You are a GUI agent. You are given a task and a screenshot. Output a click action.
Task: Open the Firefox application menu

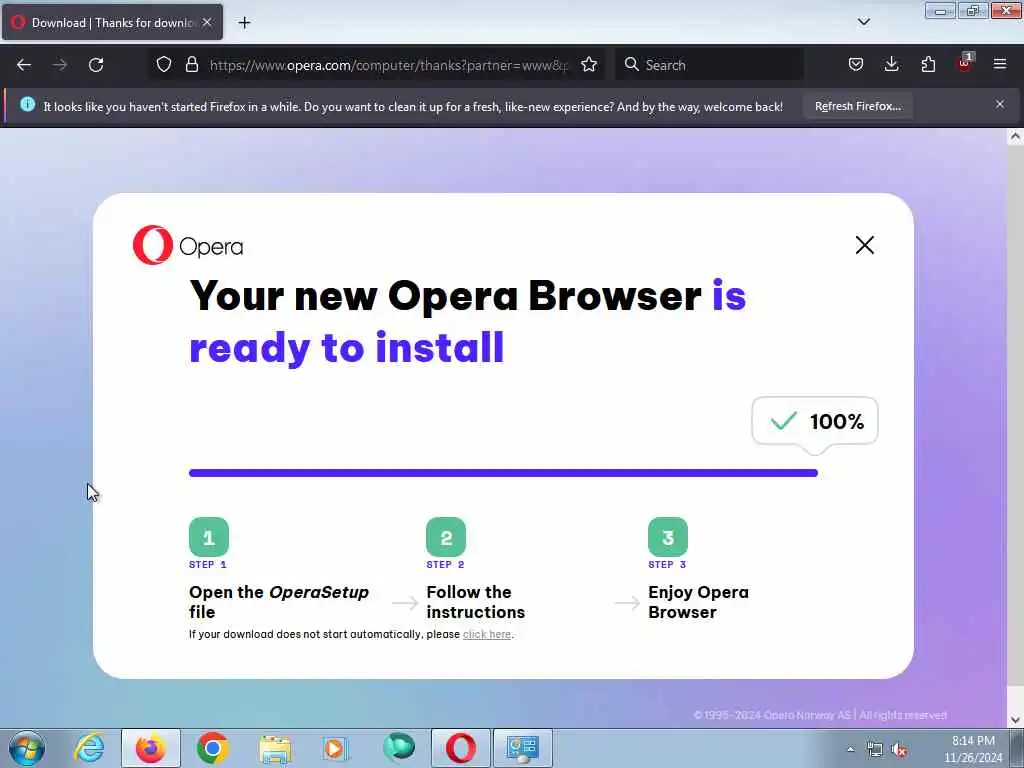[x=1000, y=64]
